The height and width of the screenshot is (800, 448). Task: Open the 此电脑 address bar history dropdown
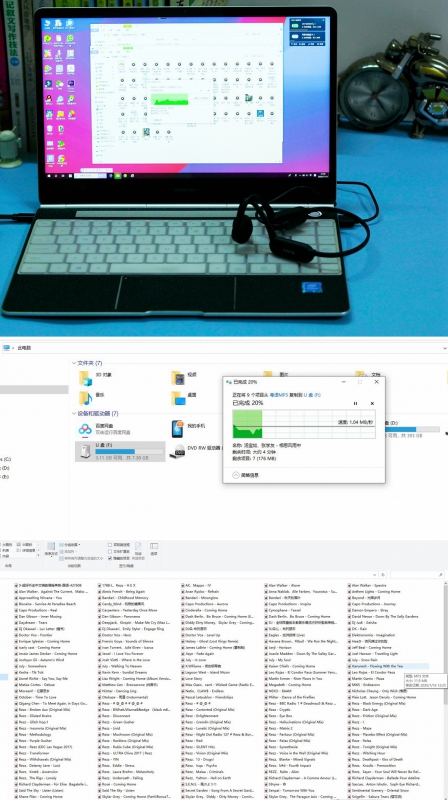444,348
